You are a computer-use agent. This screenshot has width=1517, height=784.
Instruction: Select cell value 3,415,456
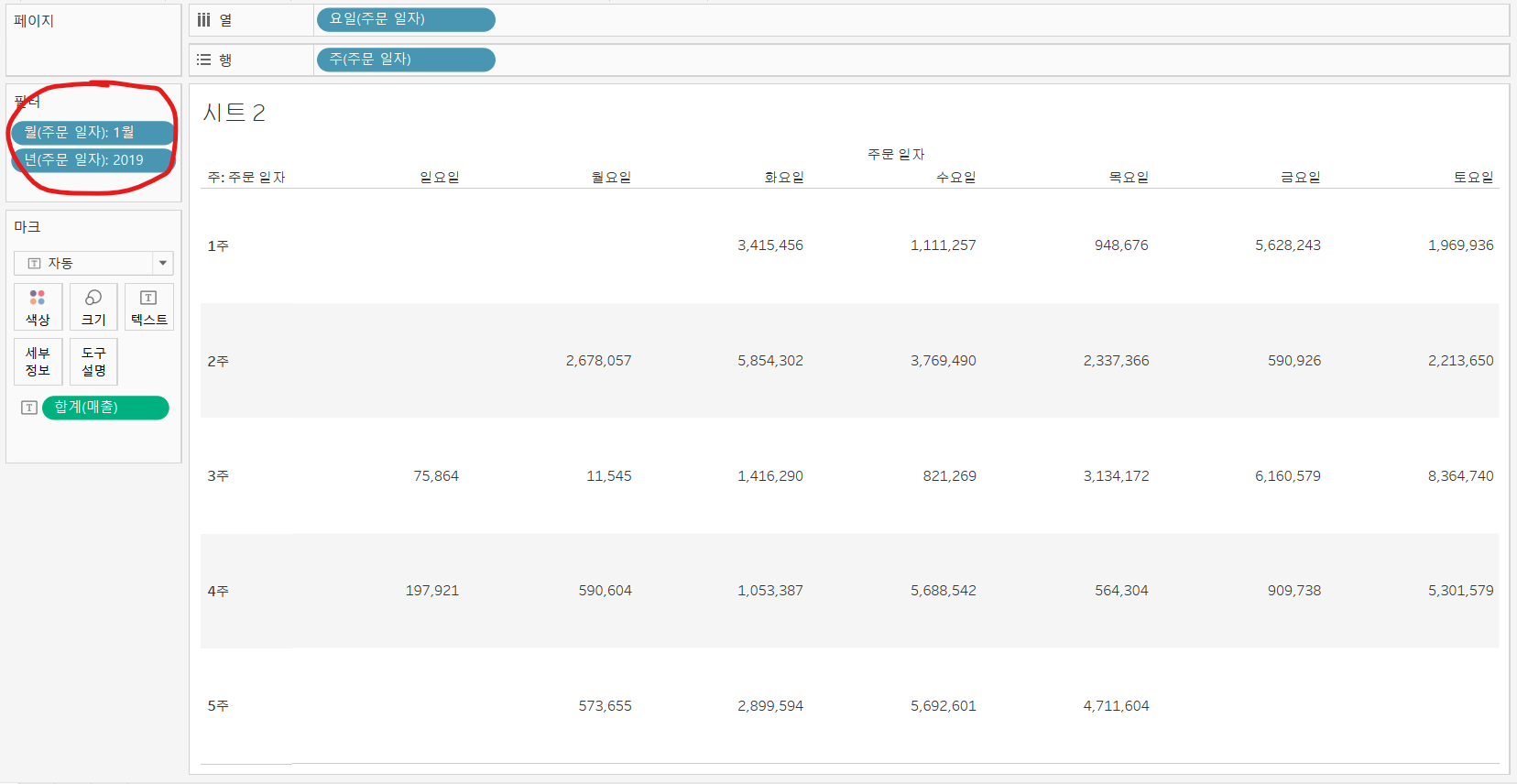[x=770, y=245]
